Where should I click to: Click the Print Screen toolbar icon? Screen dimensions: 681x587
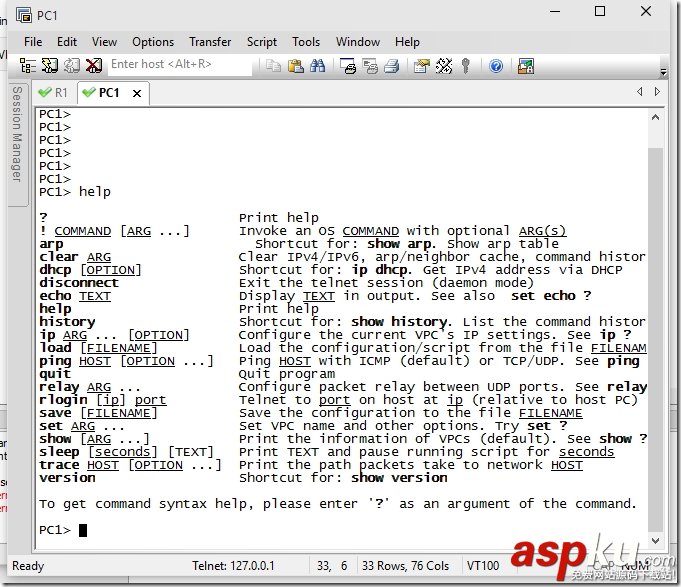pyautogui.click(x=348, y=66)
